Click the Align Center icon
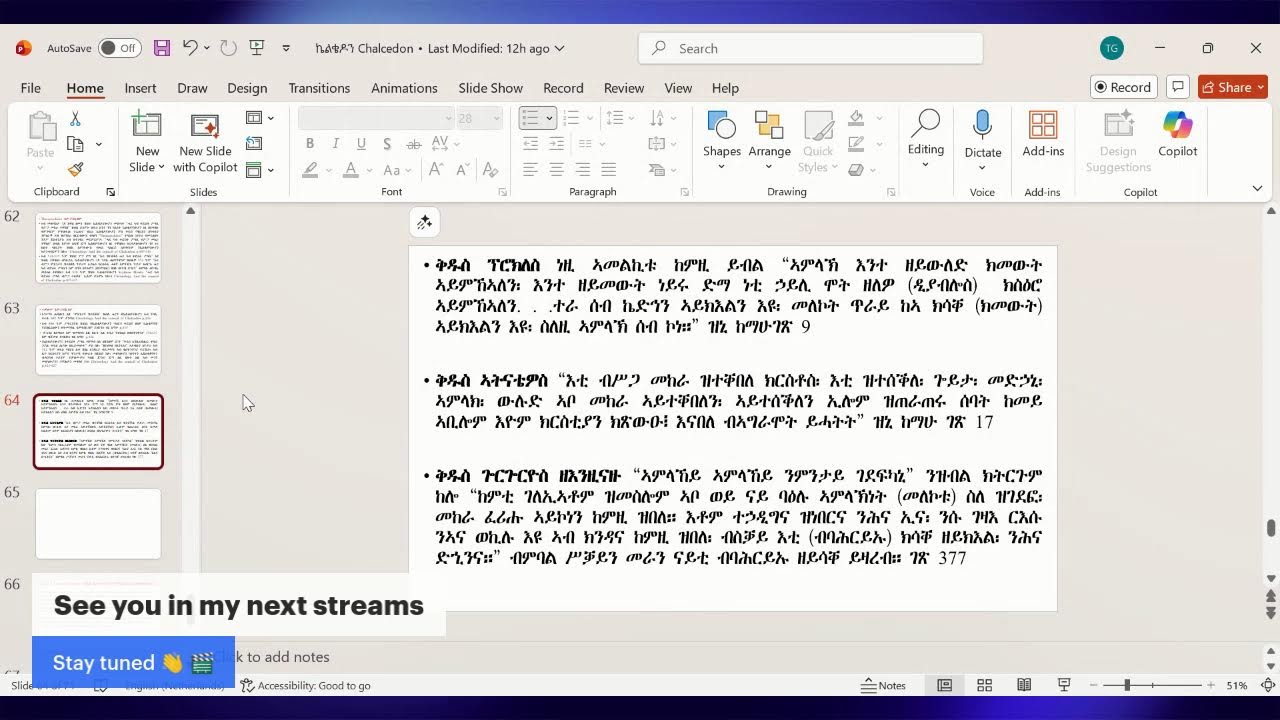The height and width of the screenshot is (720, 1280). pos(556,170)
